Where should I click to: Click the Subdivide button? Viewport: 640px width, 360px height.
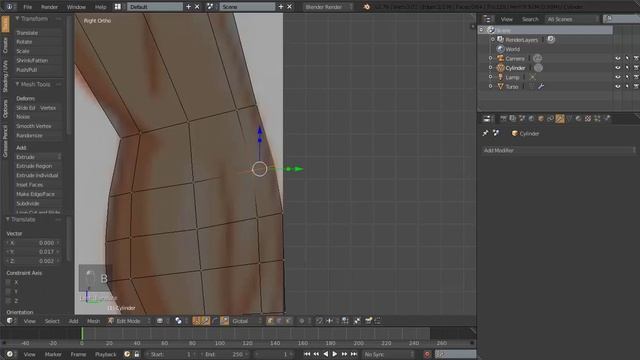(x=38, y=203)
